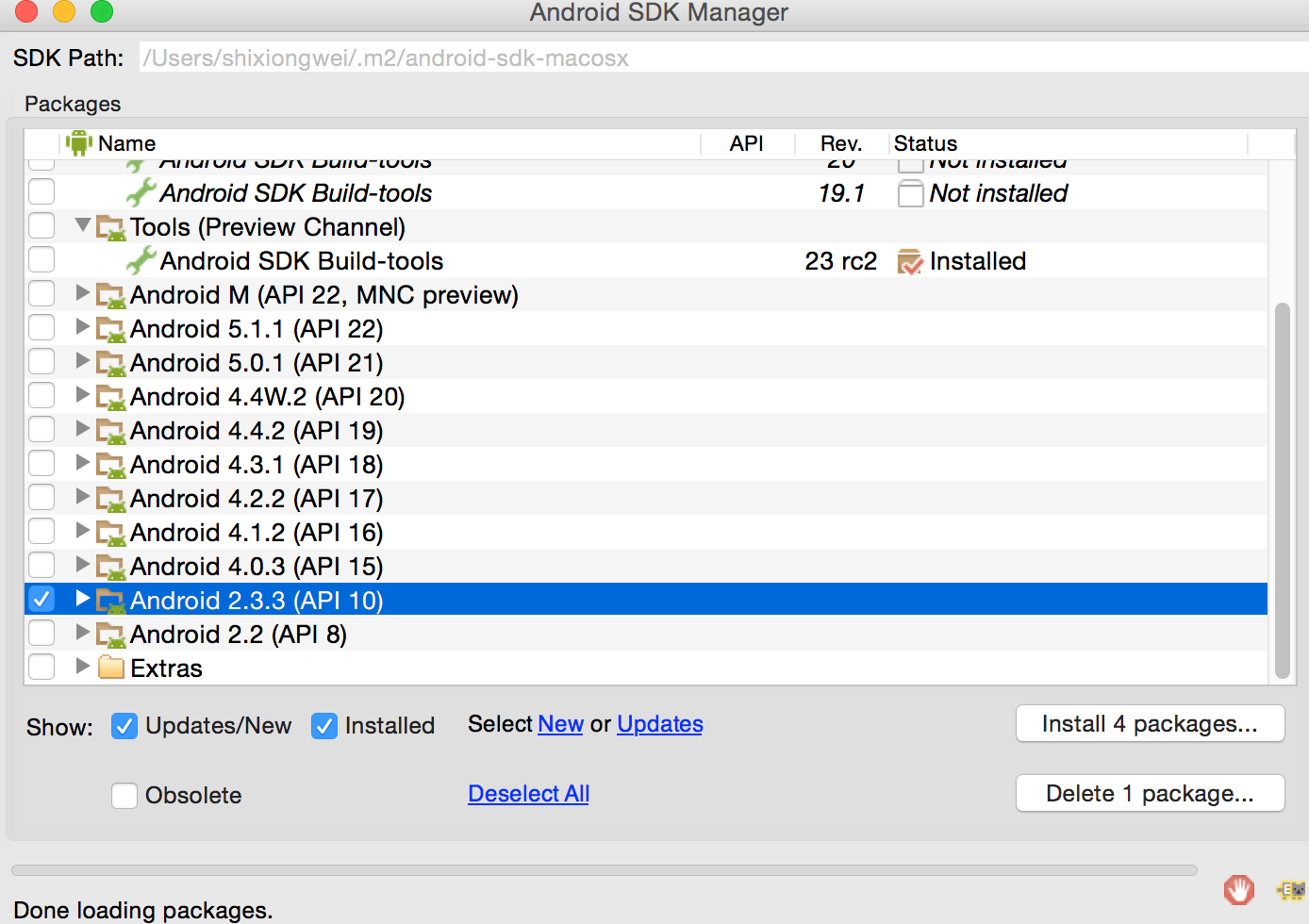Select the Android 4.1.2 (API 16) row

point(645,533)
